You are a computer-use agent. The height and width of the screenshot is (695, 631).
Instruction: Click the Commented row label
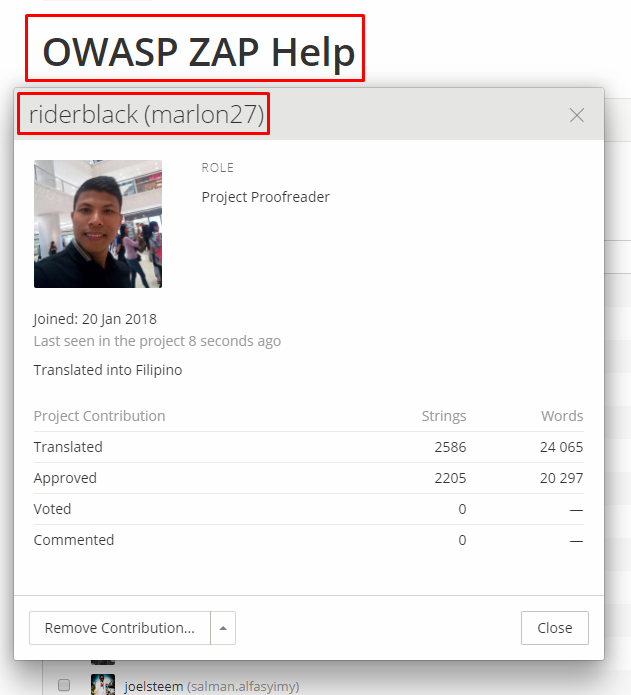pos(74,540)
